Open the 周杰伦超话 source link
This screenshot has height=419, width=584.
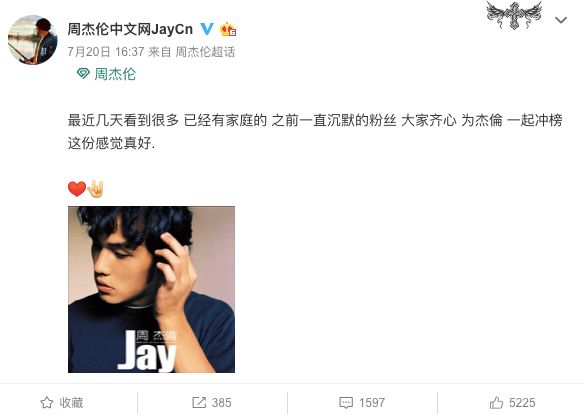coord(205,52)
